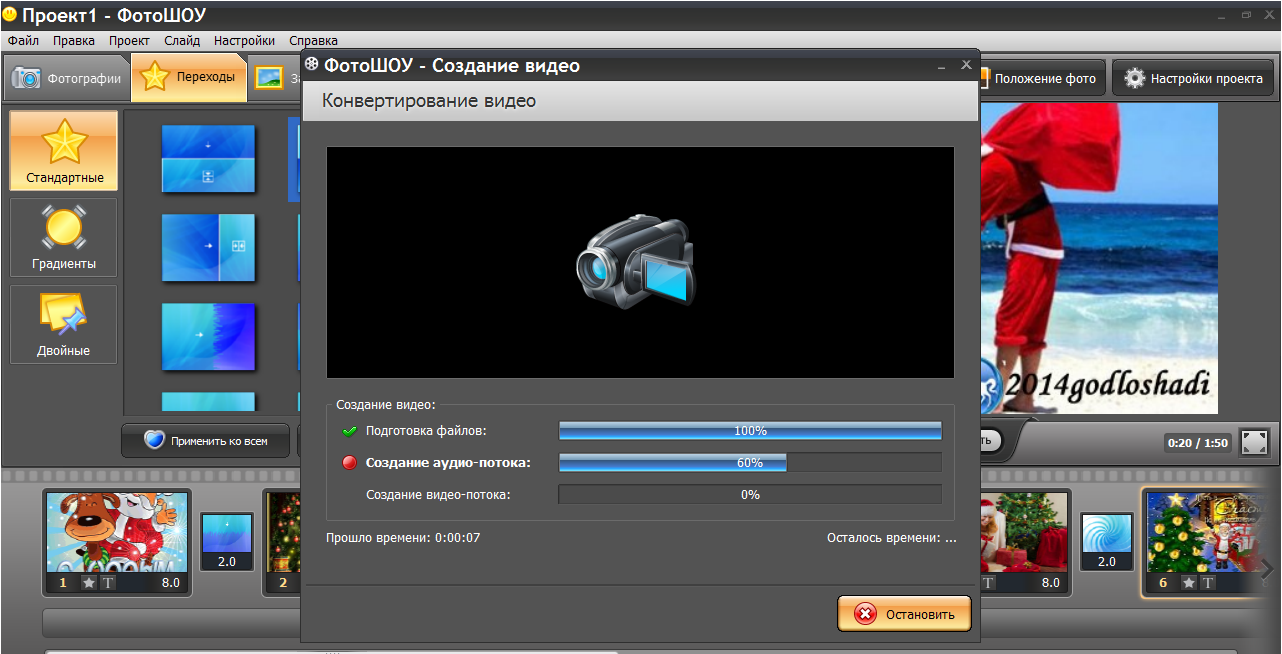Screen dimensions: 1282x654
Task: Select the Двойные transitions category
Action: pos(64,324)
